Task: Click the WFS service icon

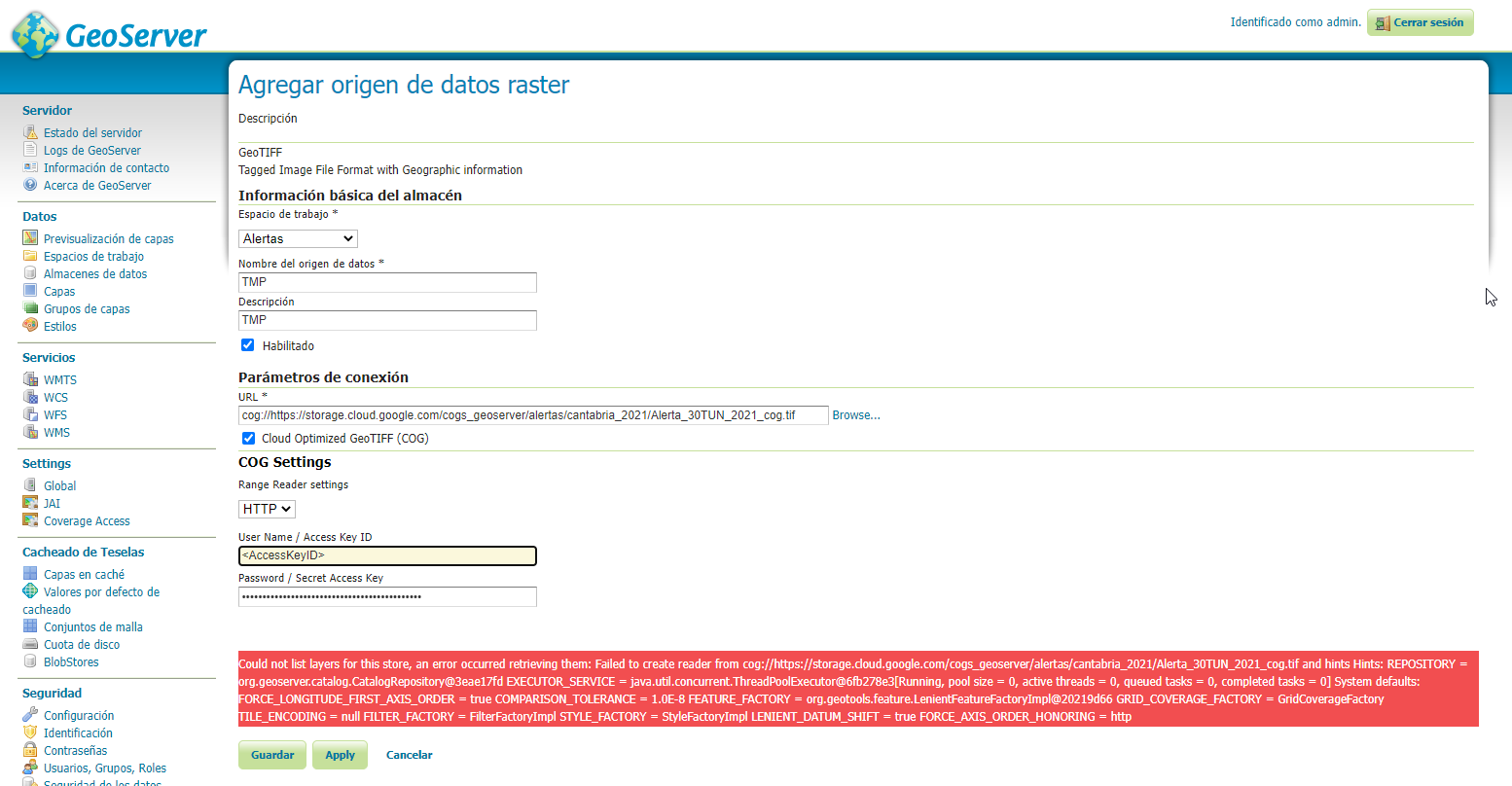Action: [x=30, y=414]
